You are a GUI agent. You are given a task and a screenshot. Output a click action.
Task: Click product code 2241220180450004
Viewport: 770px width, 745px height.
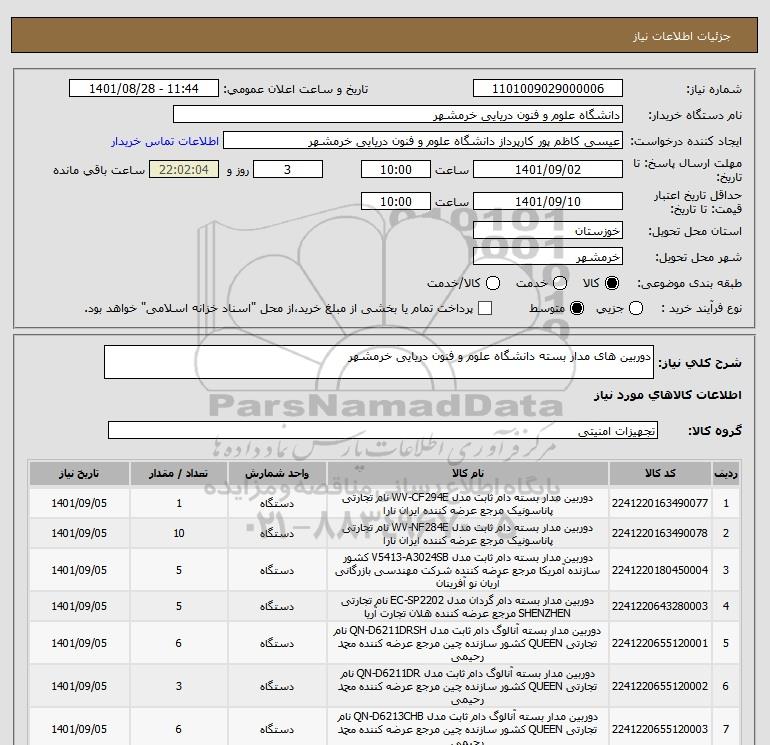(x=660, y=570)
